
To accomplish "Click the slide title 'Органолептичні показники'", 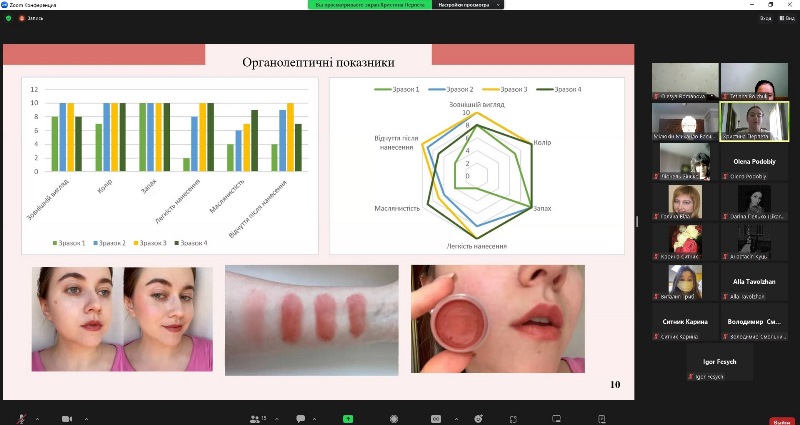I will point(318,62).
